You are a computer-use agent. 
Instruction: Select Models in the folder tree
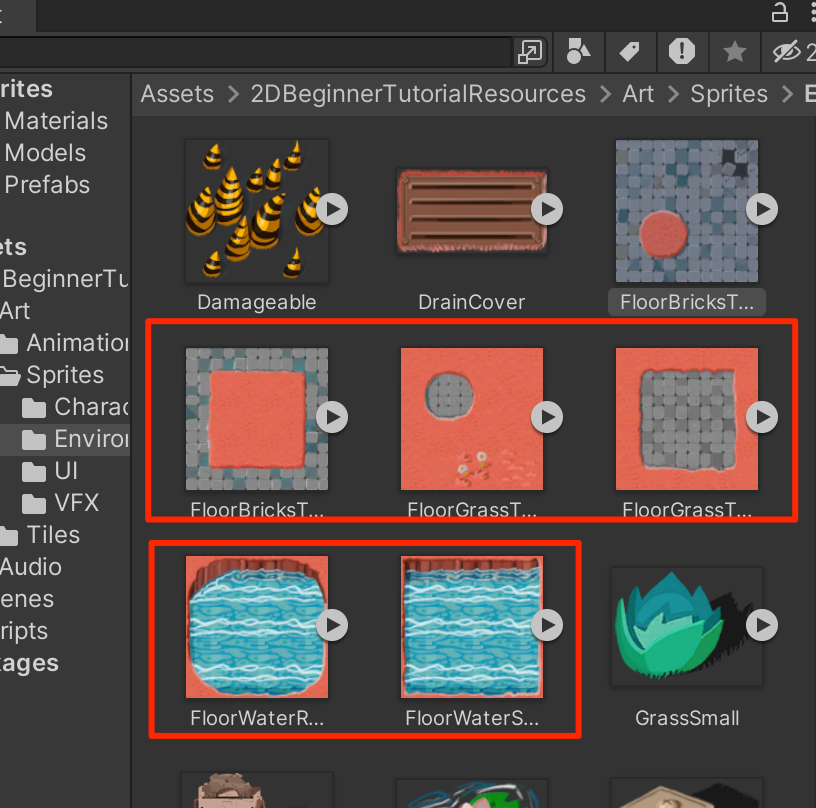coord(45,153)
